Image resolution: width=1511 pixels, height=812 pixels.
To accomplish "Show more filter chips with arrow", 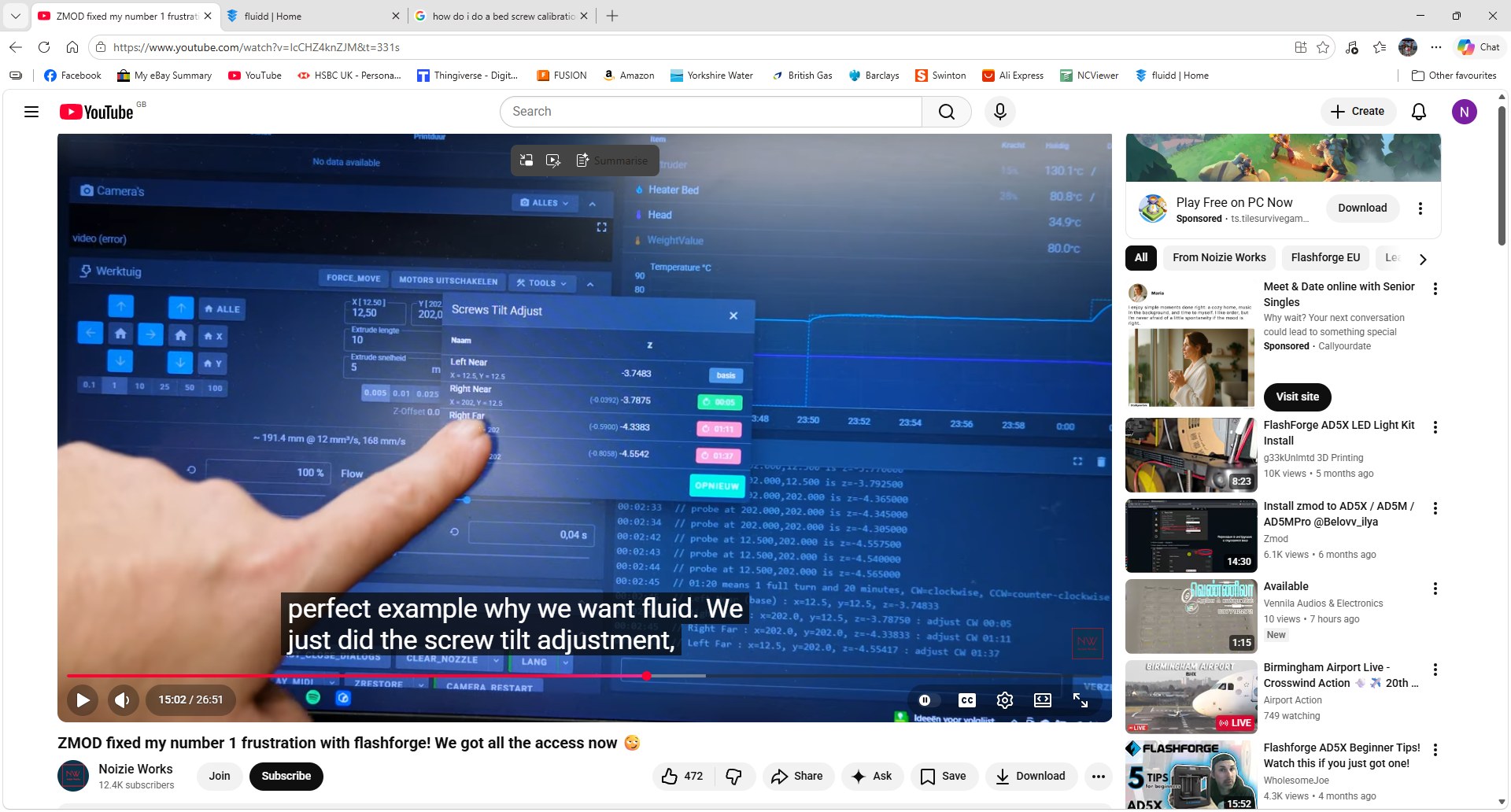I will point(1422,259).
